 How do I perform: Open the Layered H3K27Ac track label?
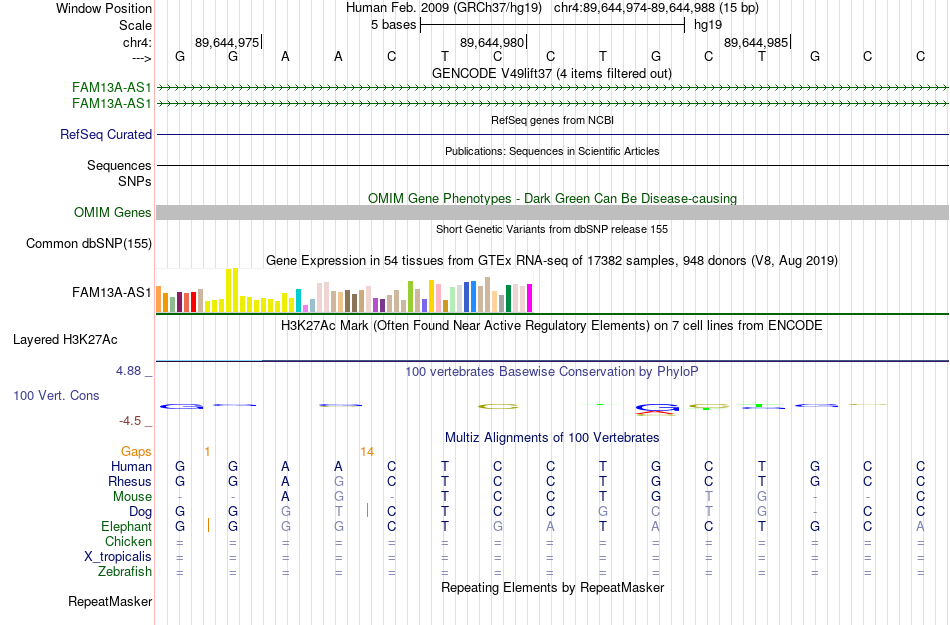click(65, 340)
